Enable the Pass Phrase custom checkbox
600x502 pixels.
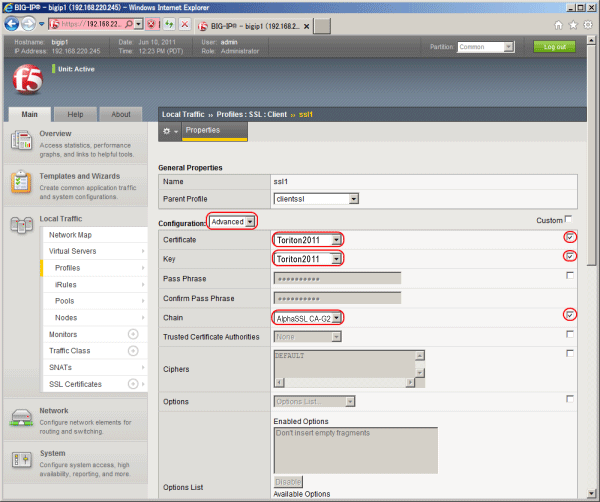570,275
